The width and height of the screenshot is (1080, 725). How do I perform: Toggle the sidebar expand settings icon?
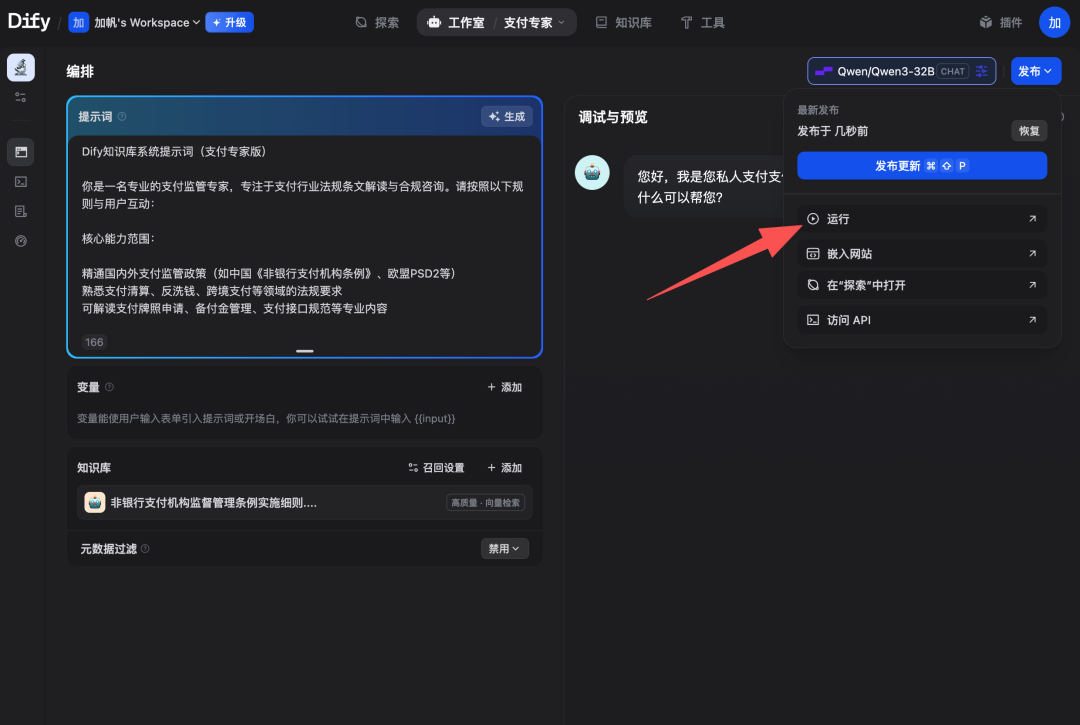pos(21,98)
